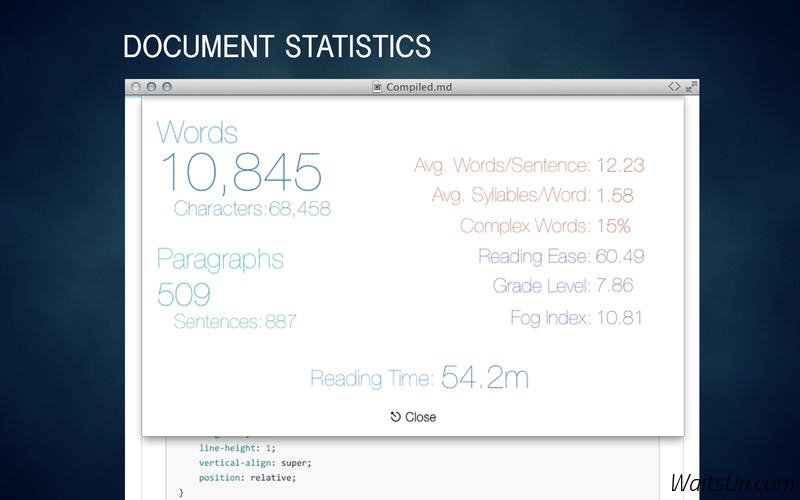Click the paragraph count 509
This screenshot has width=800, height=500.
click(184, 294)
